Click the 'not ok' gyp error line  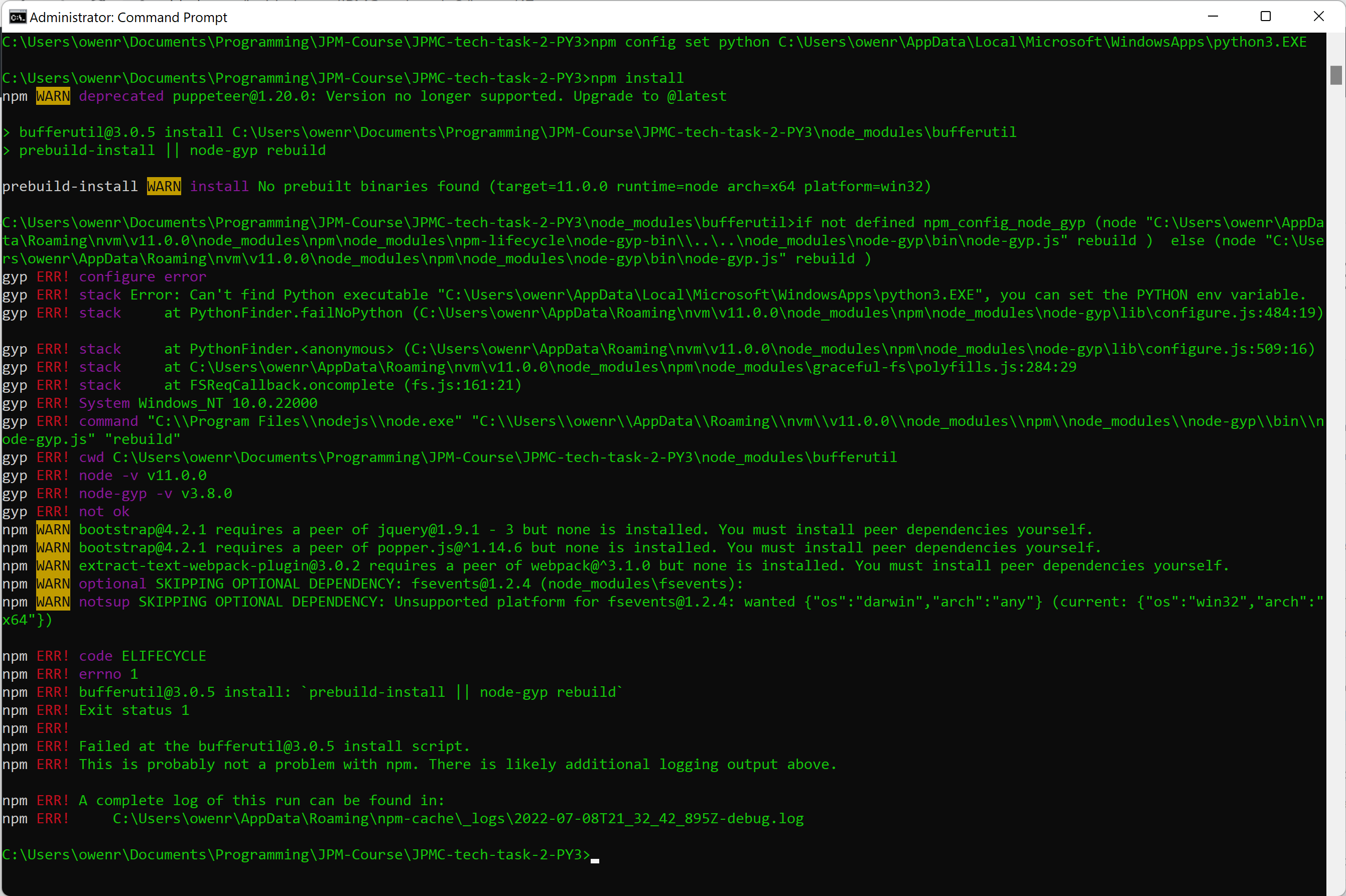[x=104, y=511]
